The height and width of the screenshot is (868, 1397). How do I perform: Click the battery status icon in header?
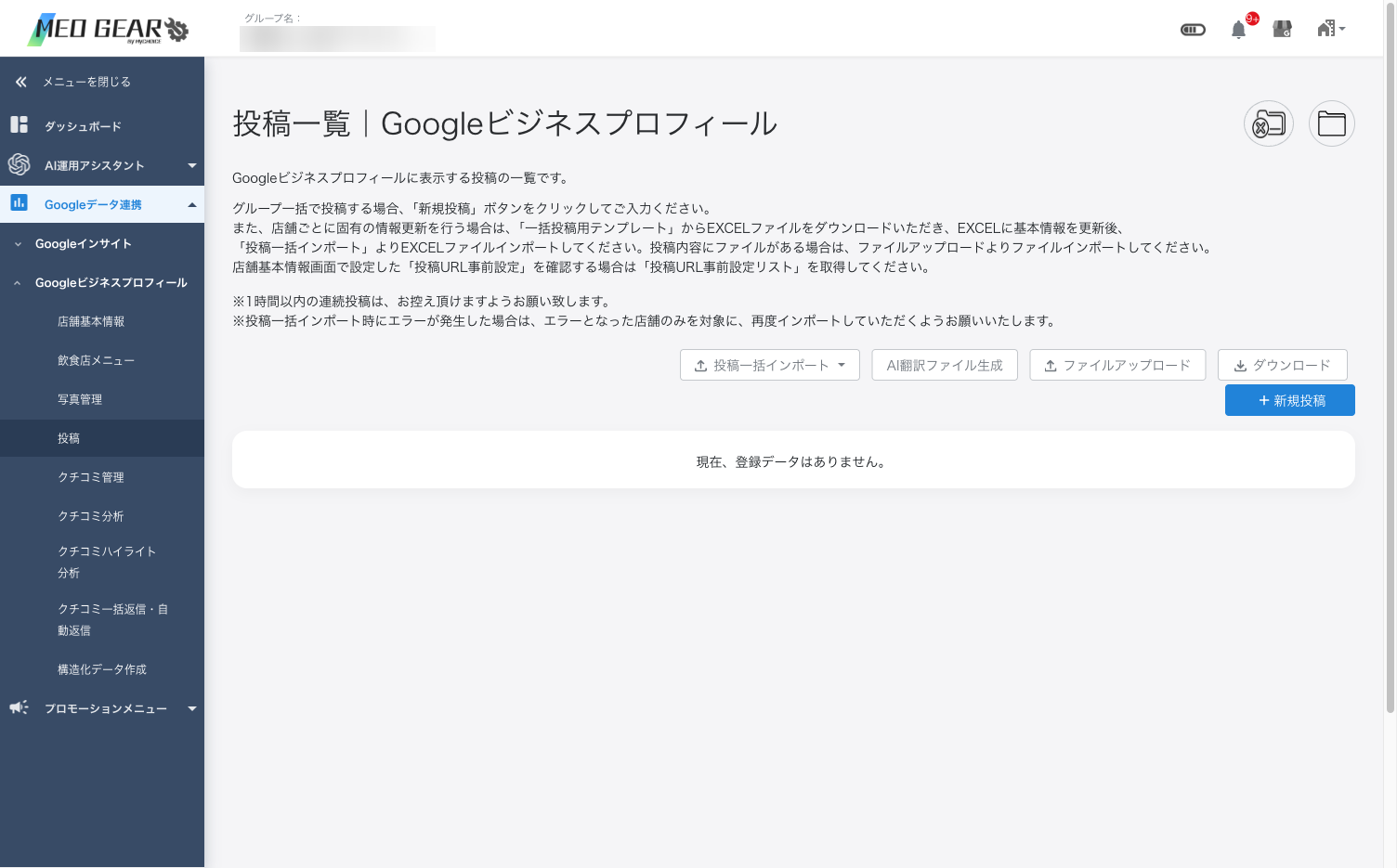click(1193, 30)
